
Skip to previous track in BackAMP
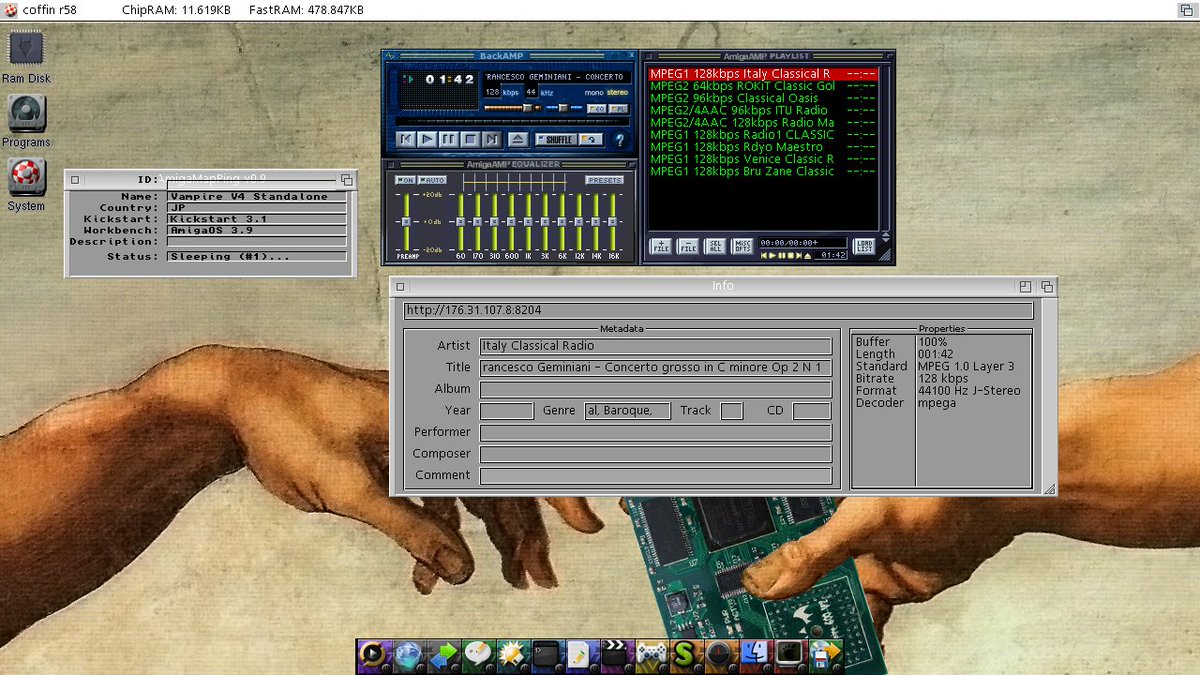pos(405,139)
